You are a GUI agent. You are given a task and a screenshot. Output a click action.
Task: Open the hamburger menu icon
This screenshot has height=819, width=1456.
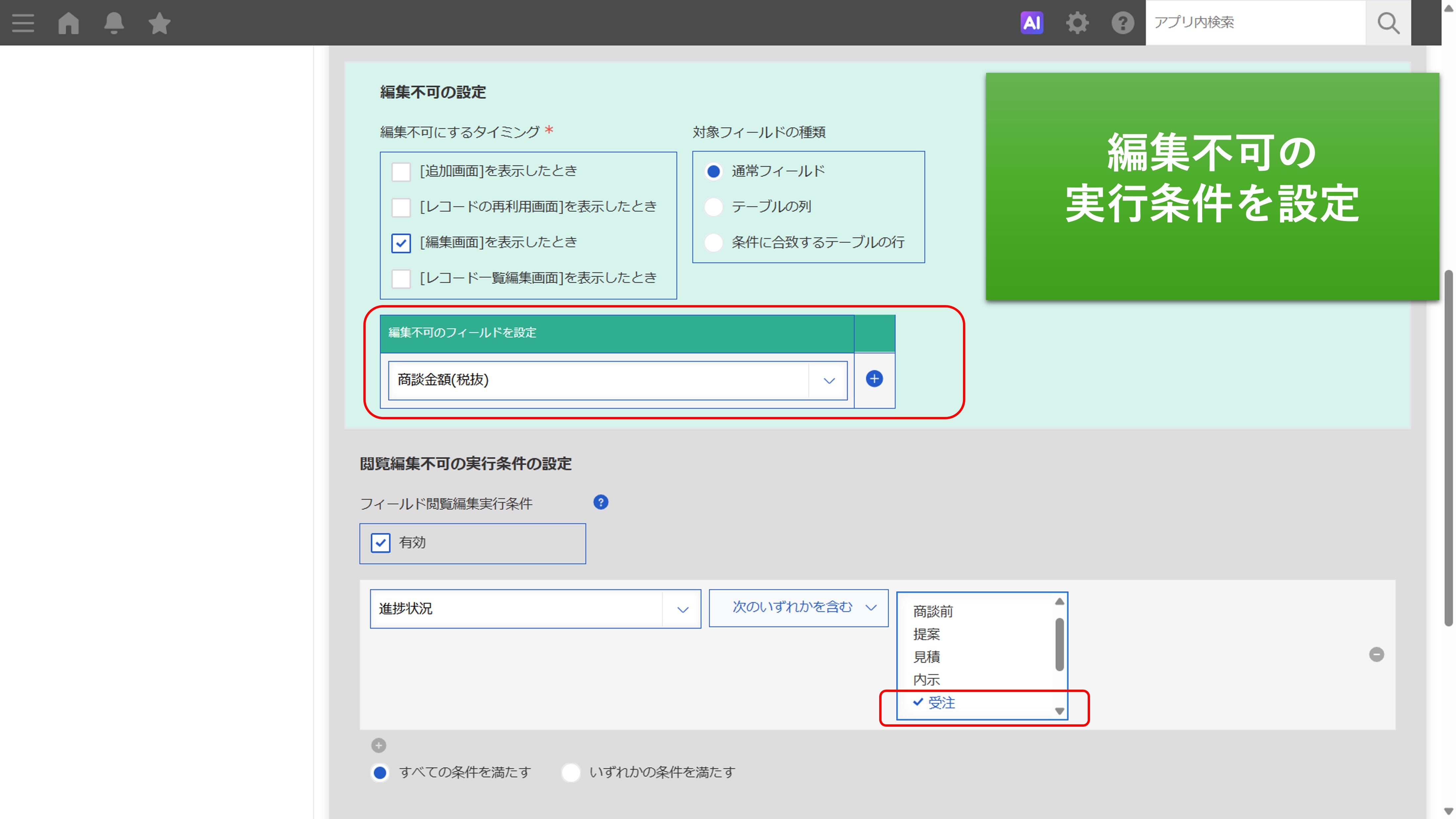[x=23, y=23]
